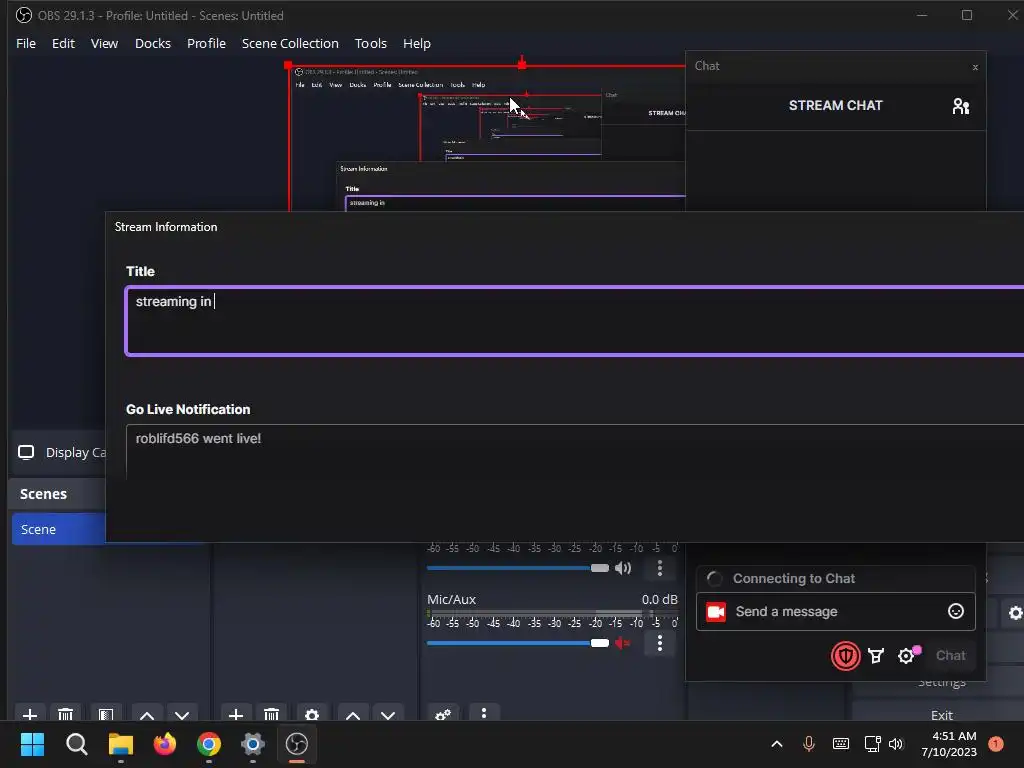Open the Scene Collection menu
This screenshot has width=1024, height=768.
[x=290, y=43]
